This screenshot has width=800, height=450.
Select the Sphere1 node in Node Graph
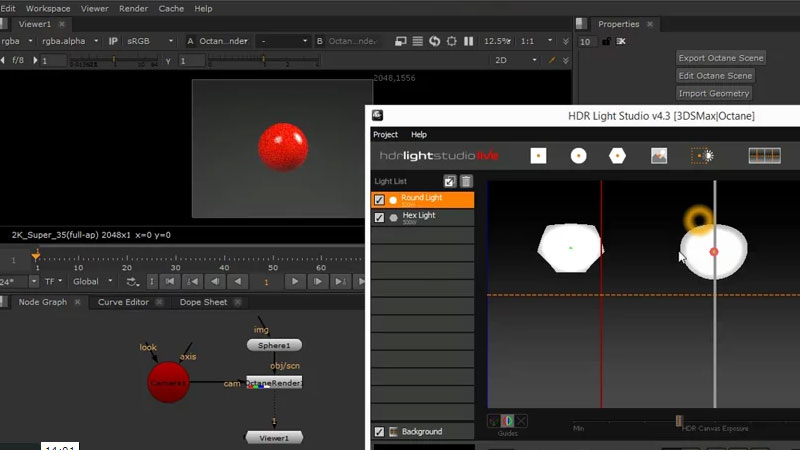[274, 345]
